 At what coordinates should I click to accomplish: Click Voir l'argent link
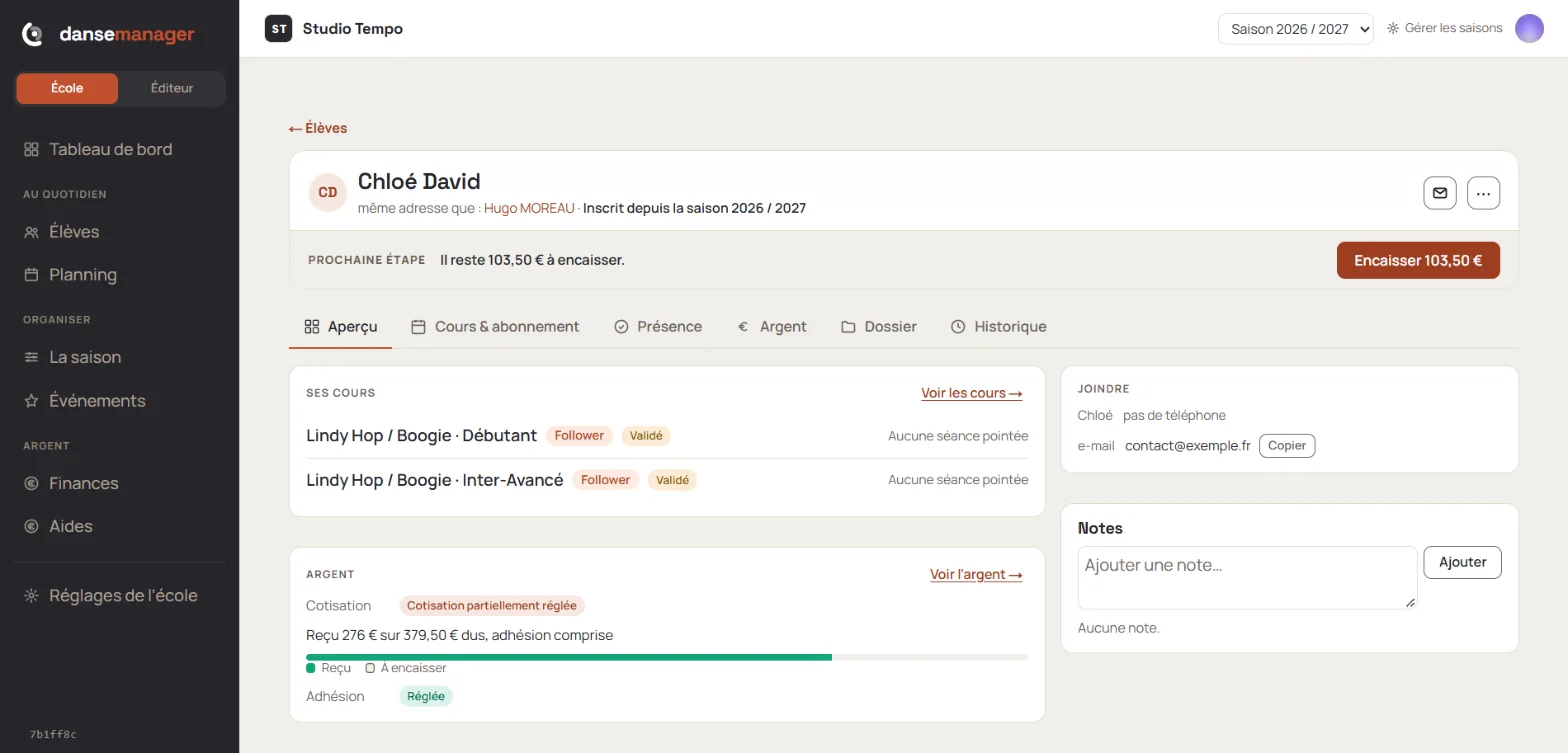click(x=976, y=574)
